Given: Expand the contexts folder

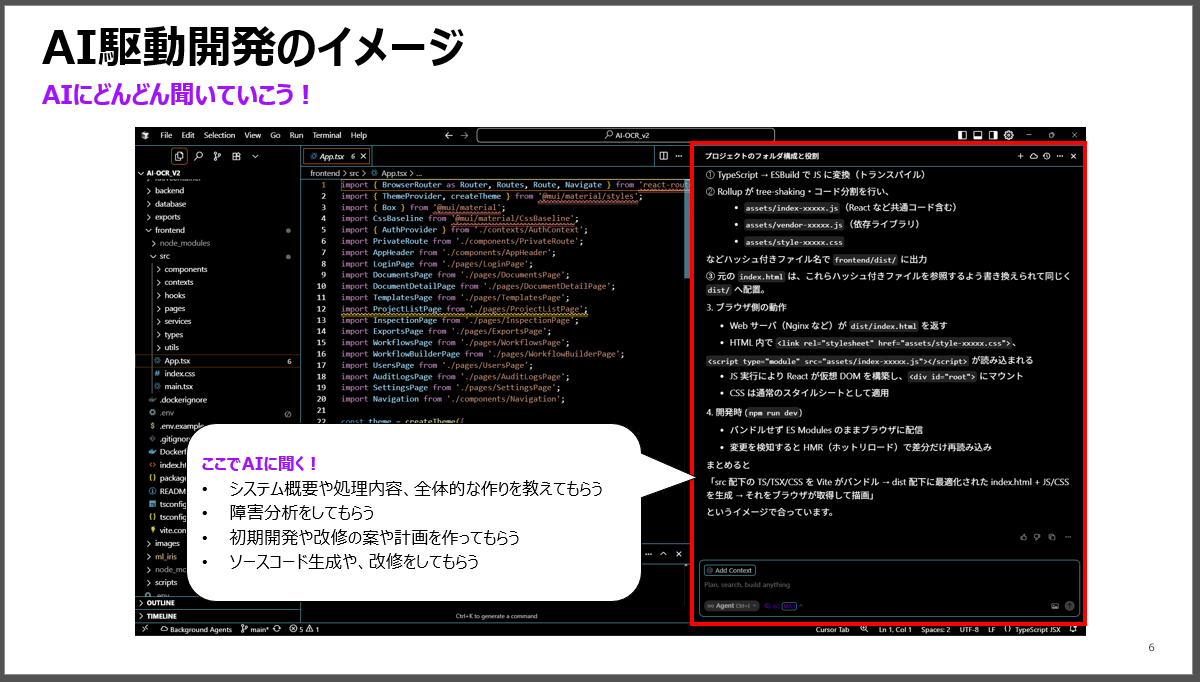Looking at the screenshot, I should (x=217, y=282).
